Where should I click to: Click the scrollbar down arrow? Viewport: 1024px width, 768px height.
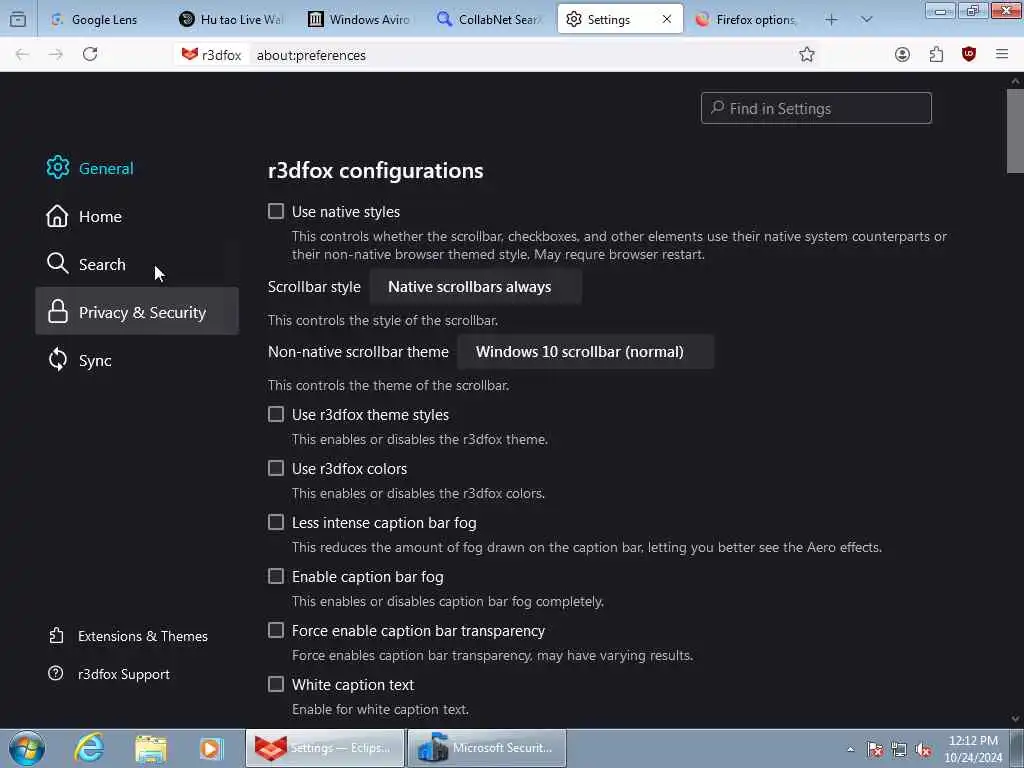coord(1015,718)
